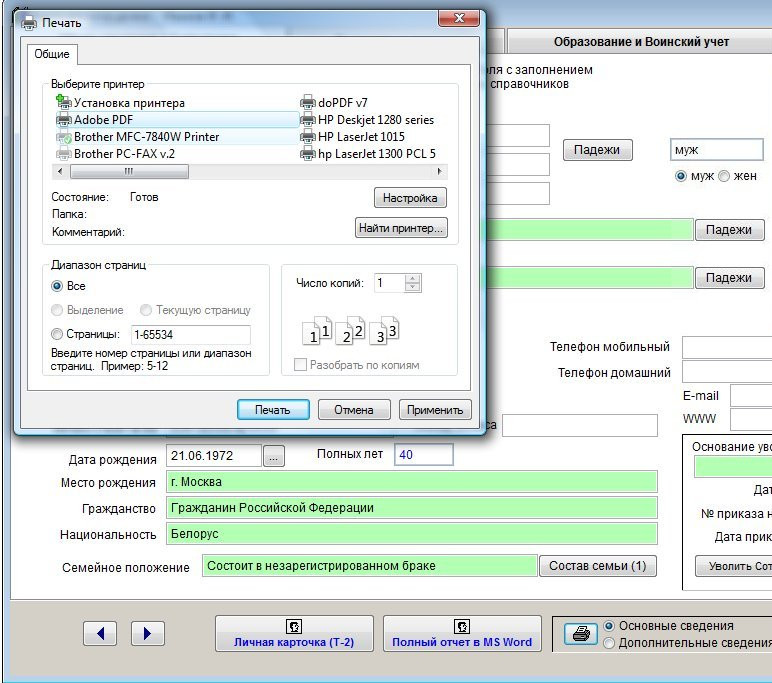The image size is (772, 683).
Task: Open the Состав семьи (1) list
Action: [598, 566]
